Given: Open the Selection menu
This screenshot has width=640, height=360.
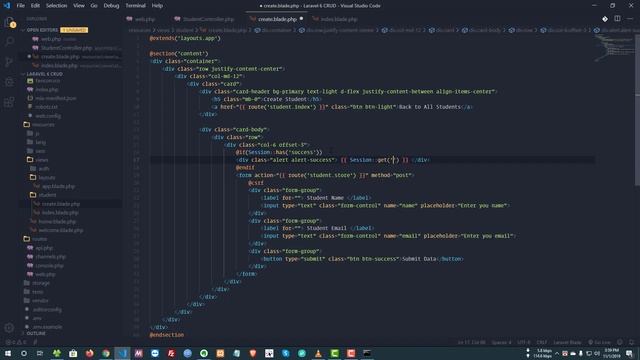Looking at the screenshot, I should (x=56, y=6).
